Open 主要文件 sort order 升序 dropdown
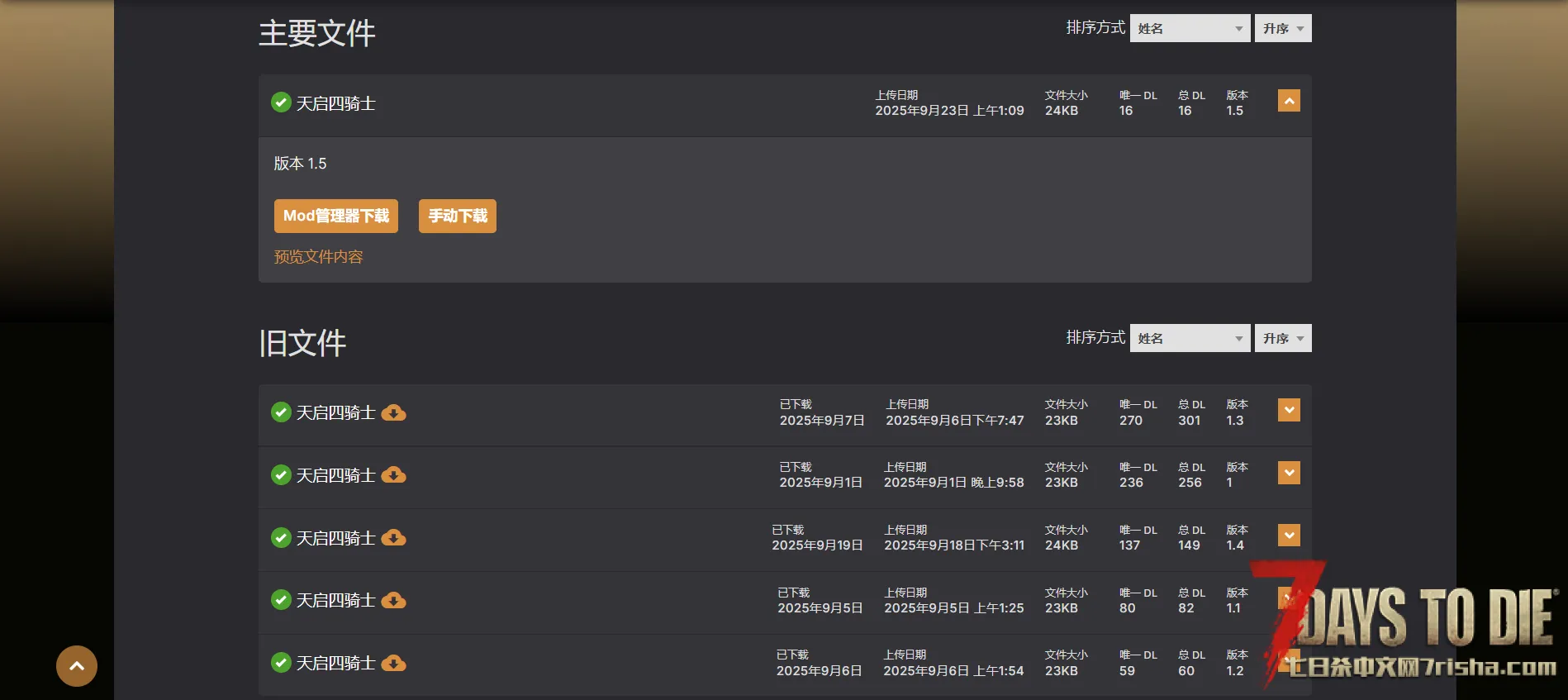 [1282, 29]
